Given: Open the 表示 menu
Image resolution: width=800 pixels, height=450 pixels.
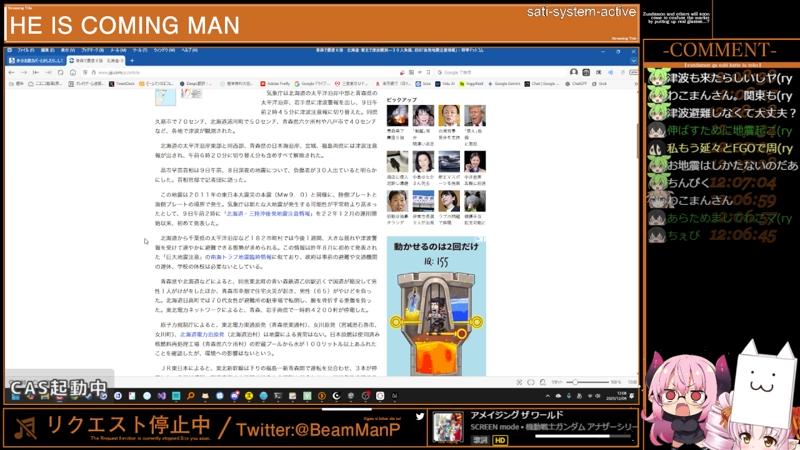Looking at the screenshot, I should pyautogui.click(x=68, y=51).
